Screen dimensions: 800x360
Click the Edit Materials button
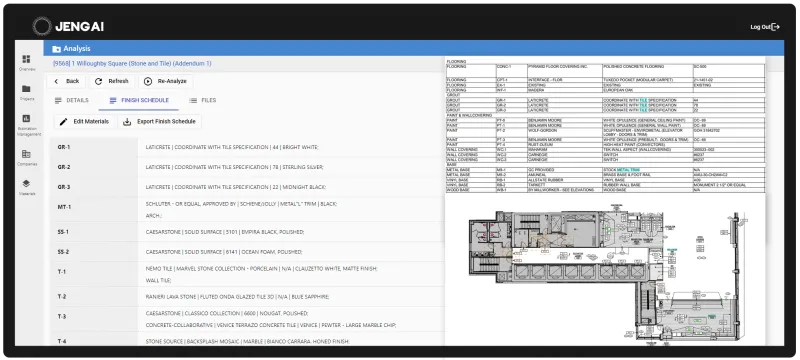[x=84, y=122]
